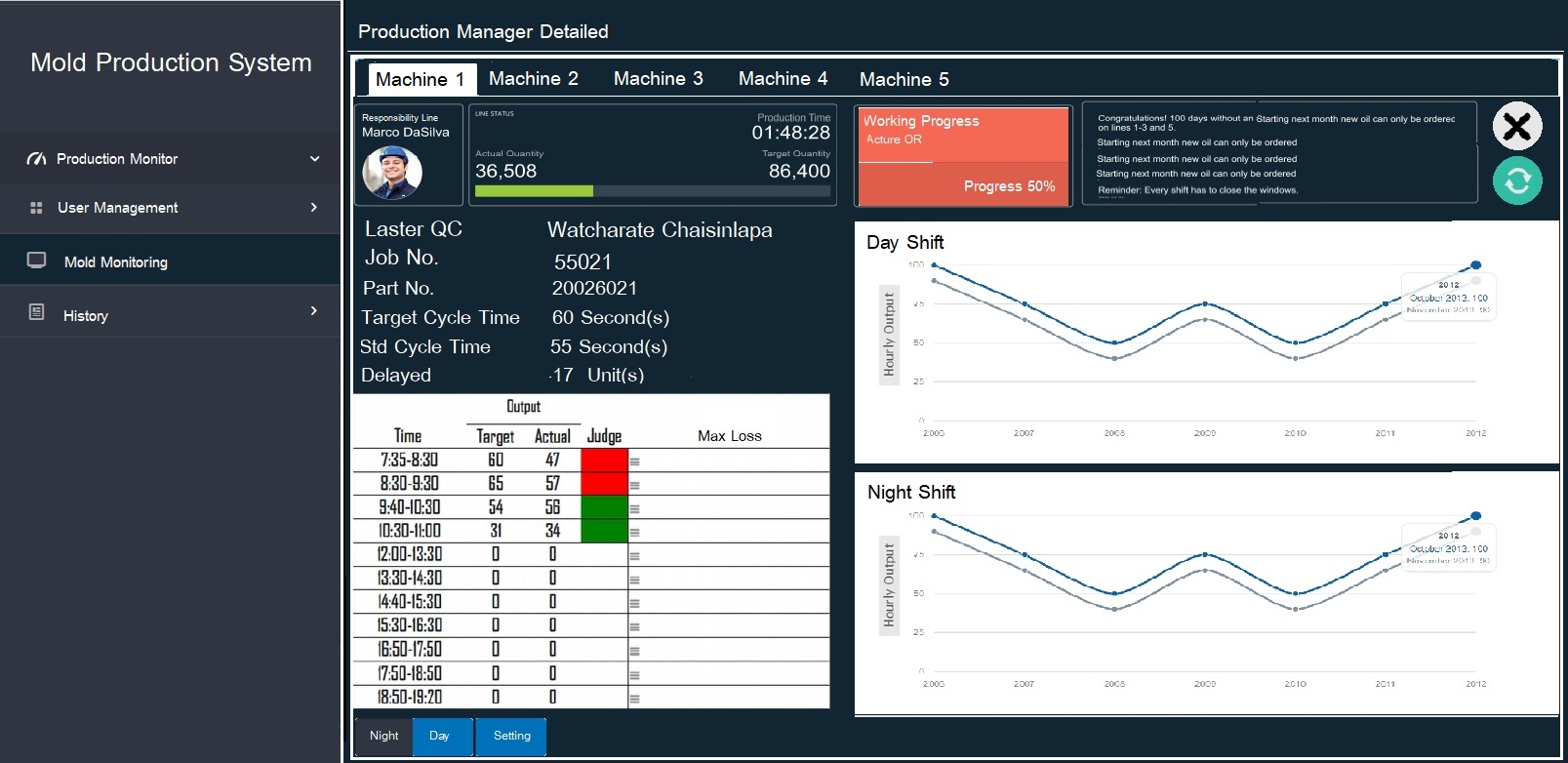Switch to Day shift view
This screenshot has width=1568, height=763.
(440, 736)
